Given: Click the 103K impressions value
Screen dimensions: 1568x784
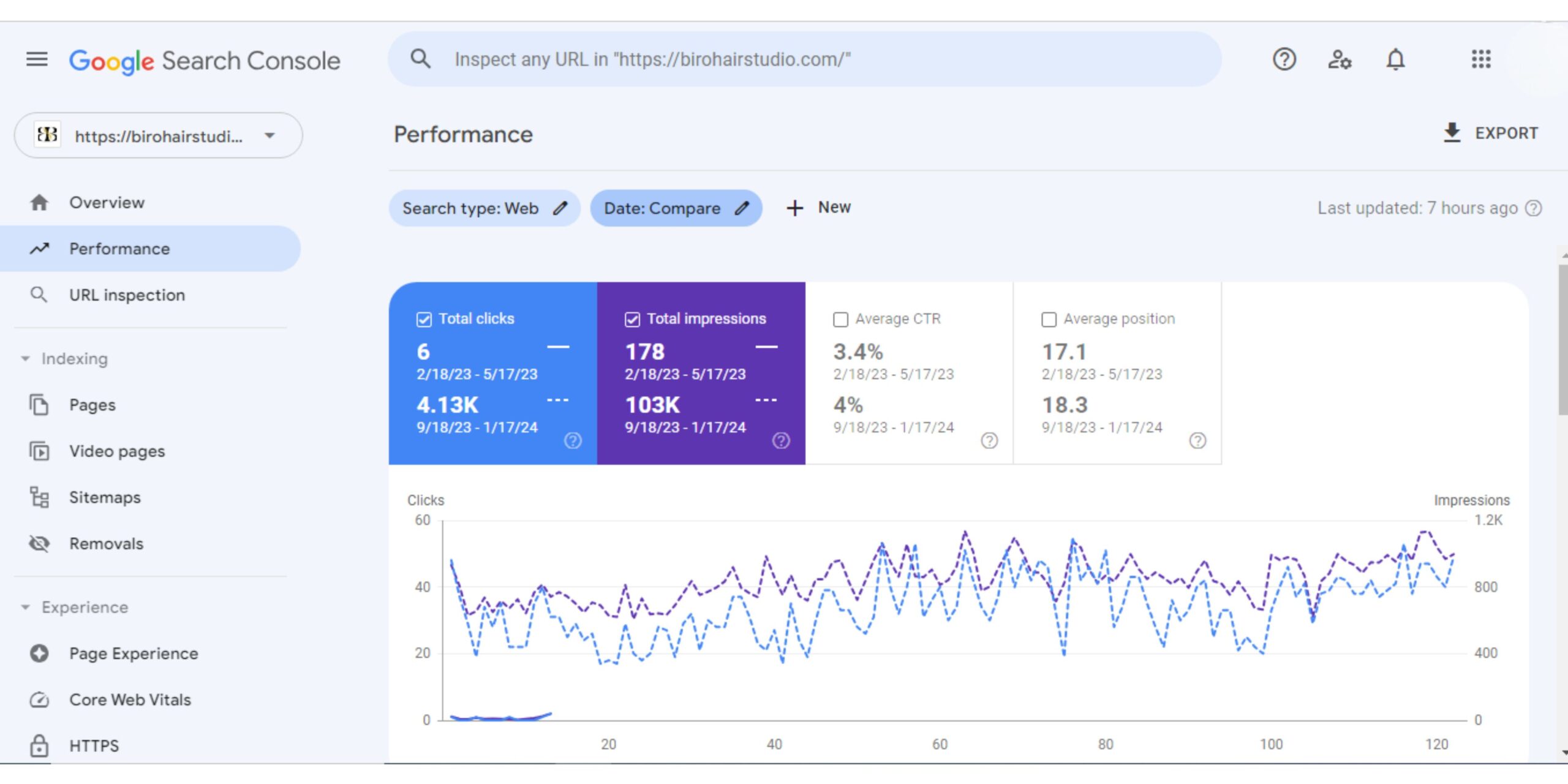Looking at the screenshot, I should tap(652, 405).
